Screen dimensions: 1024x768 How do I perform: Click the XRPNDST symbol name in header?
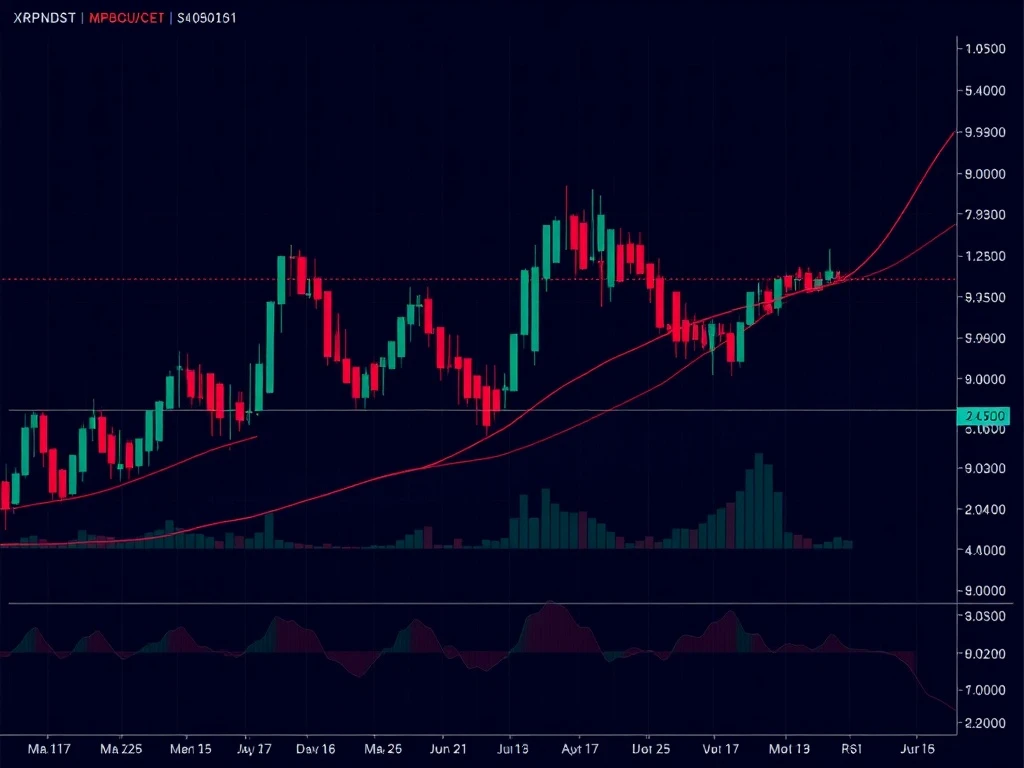[44, 18]
